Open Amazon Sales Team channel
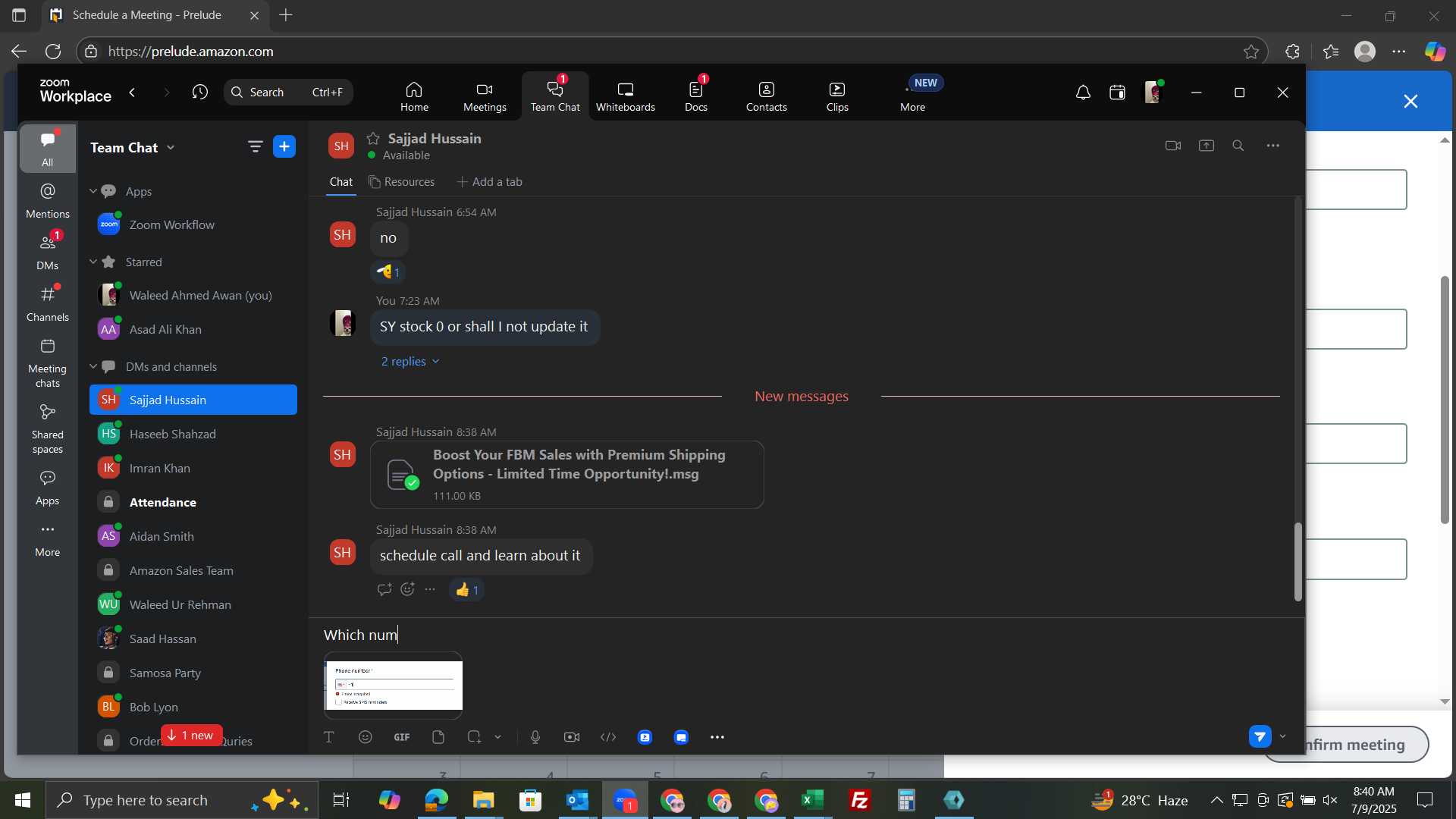Image resolution: width=1456 pixels, height=819 pixels. [193, 570]
